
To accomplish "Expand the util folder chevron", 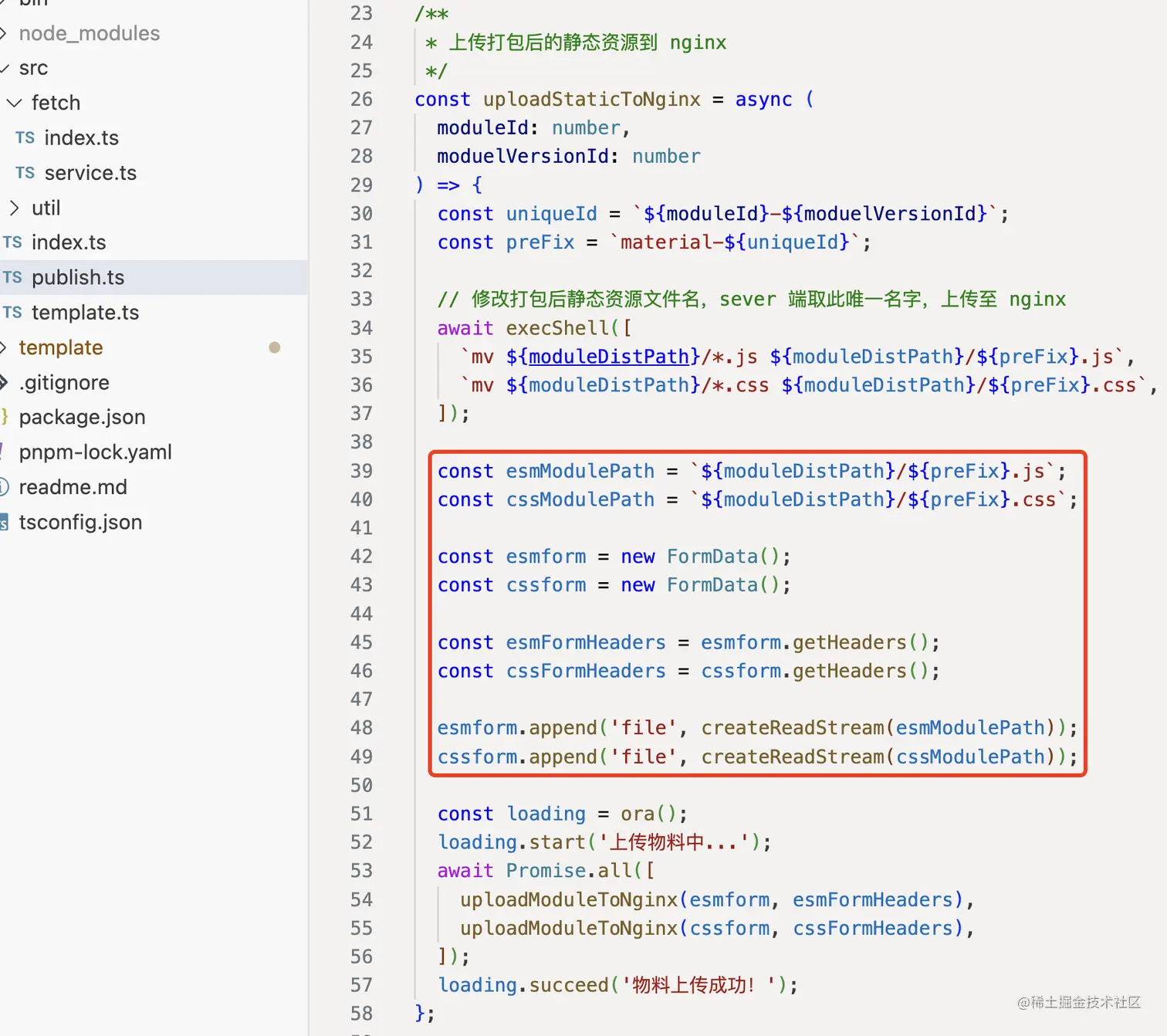I will click(x=14, y=208).
